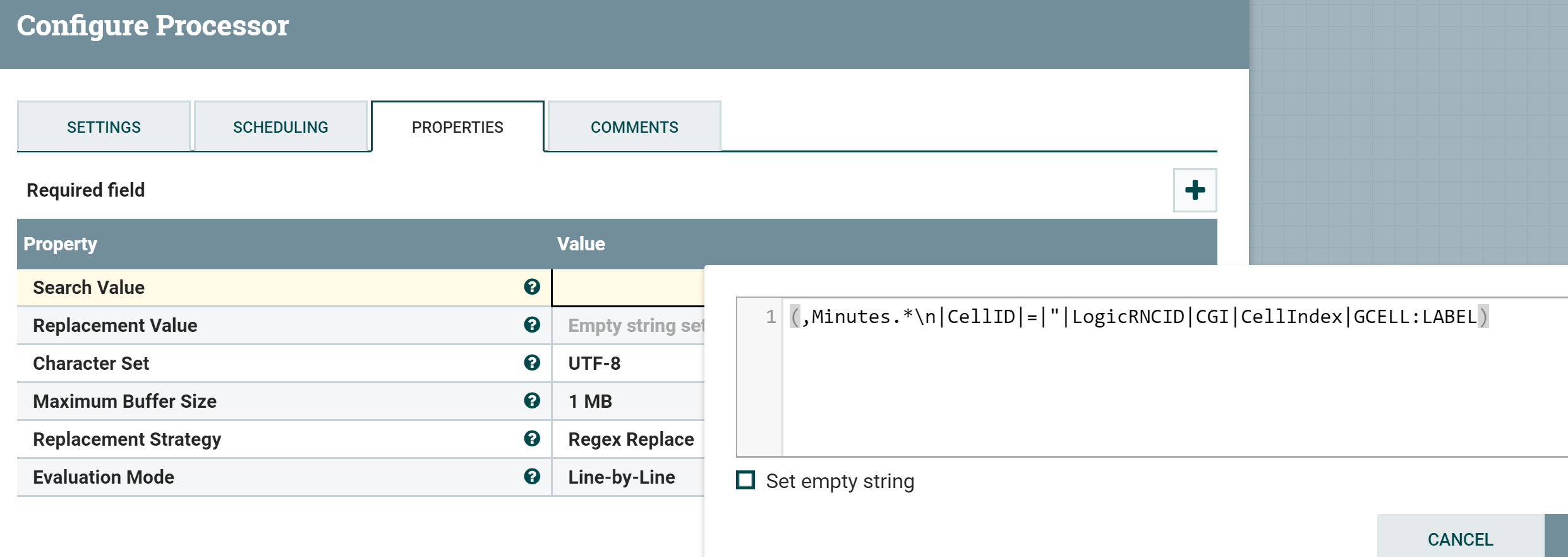This screenshot has height=557, width=1568.
Task: Click the add property plus icon
Action: coord(1195,190)
